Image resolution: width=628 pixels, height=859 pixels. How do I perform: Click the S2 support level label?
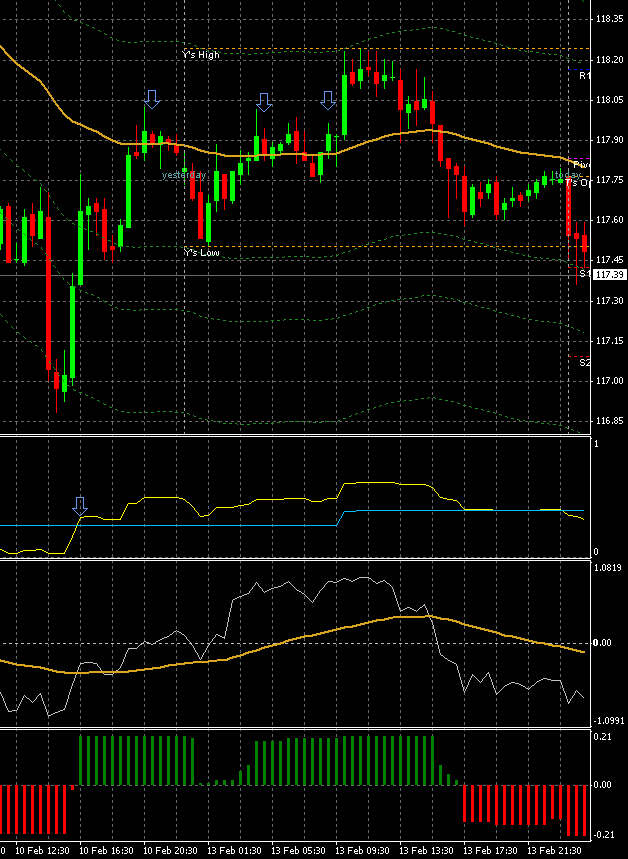pyautogui.click(x=585, y=363)
